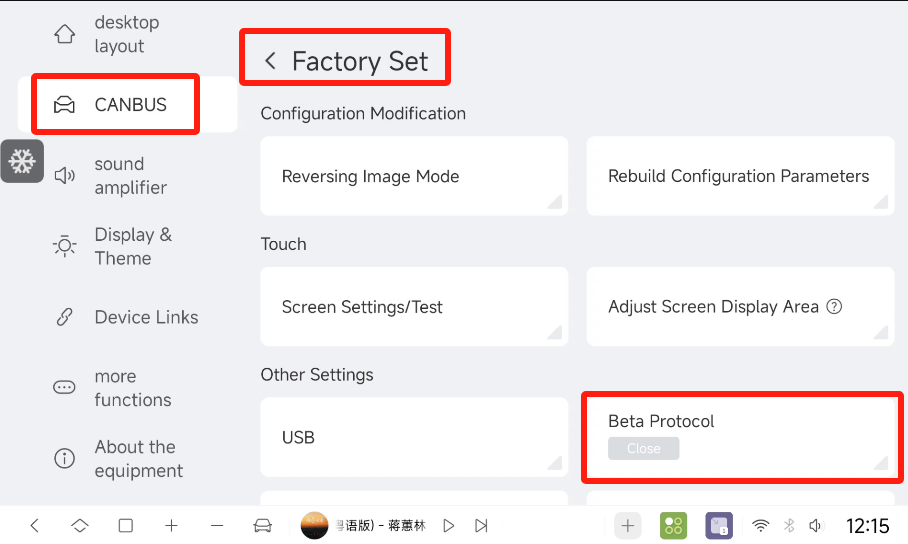The width and height of the screenshot is (908, 544).
Task: Toggle the Beta Protocol Close switch
Action: 643,448
